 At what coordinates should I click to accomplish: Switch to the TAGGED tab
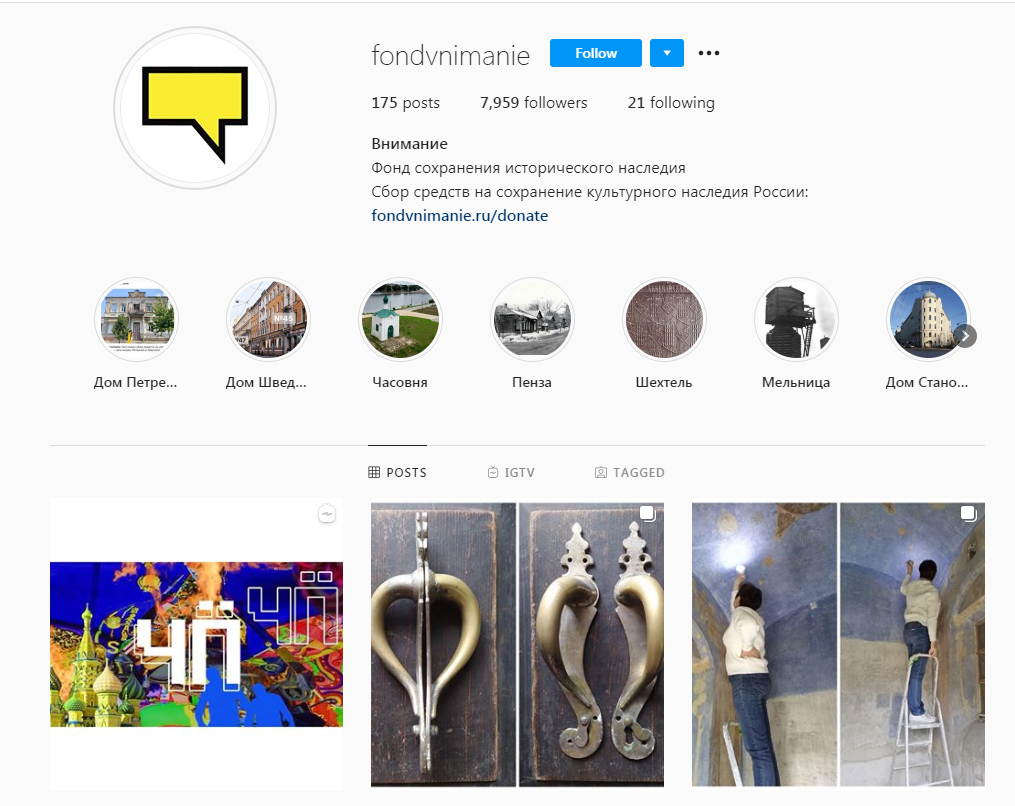(x=630, y=473)
